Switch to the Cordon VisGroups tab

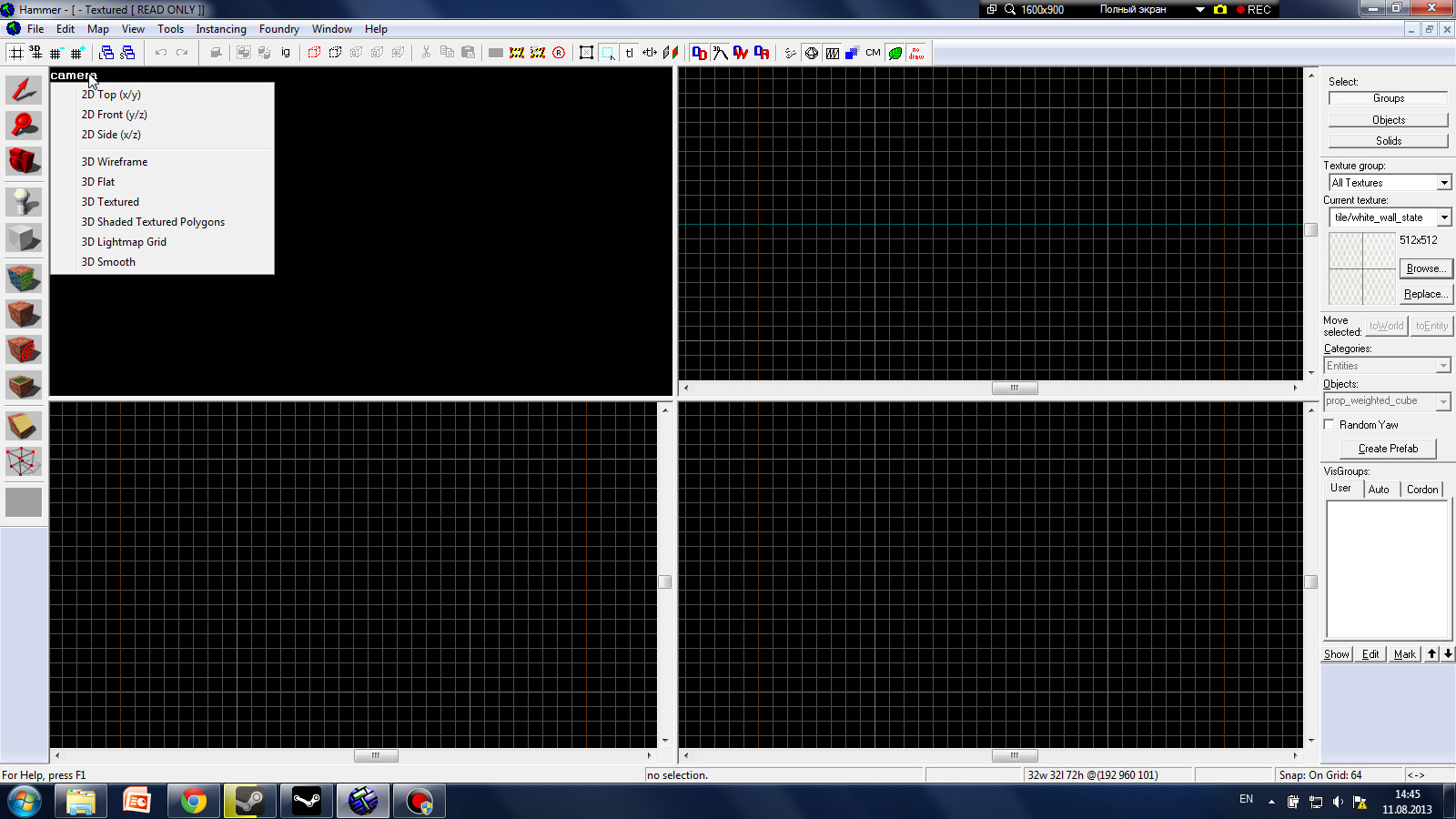pyautogui.click(x=1422, y=490)
